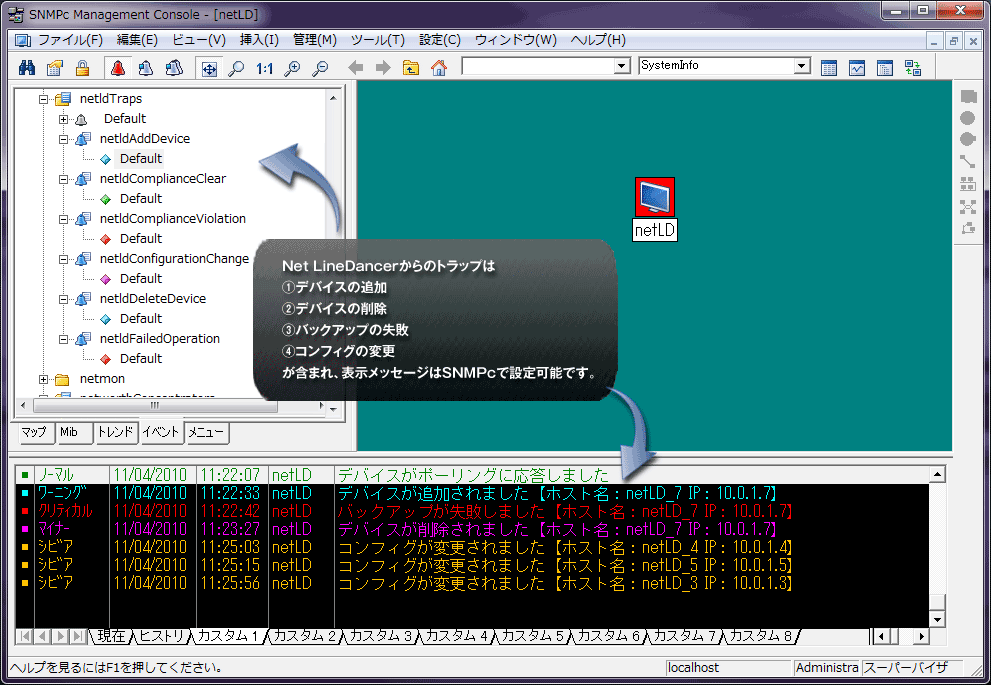Image resolution: width=991 pixels, height=685 pixels.
Task: Click the red diamond under netldFailedOperation
Action: pyautogui.click(x=106, y=359)
